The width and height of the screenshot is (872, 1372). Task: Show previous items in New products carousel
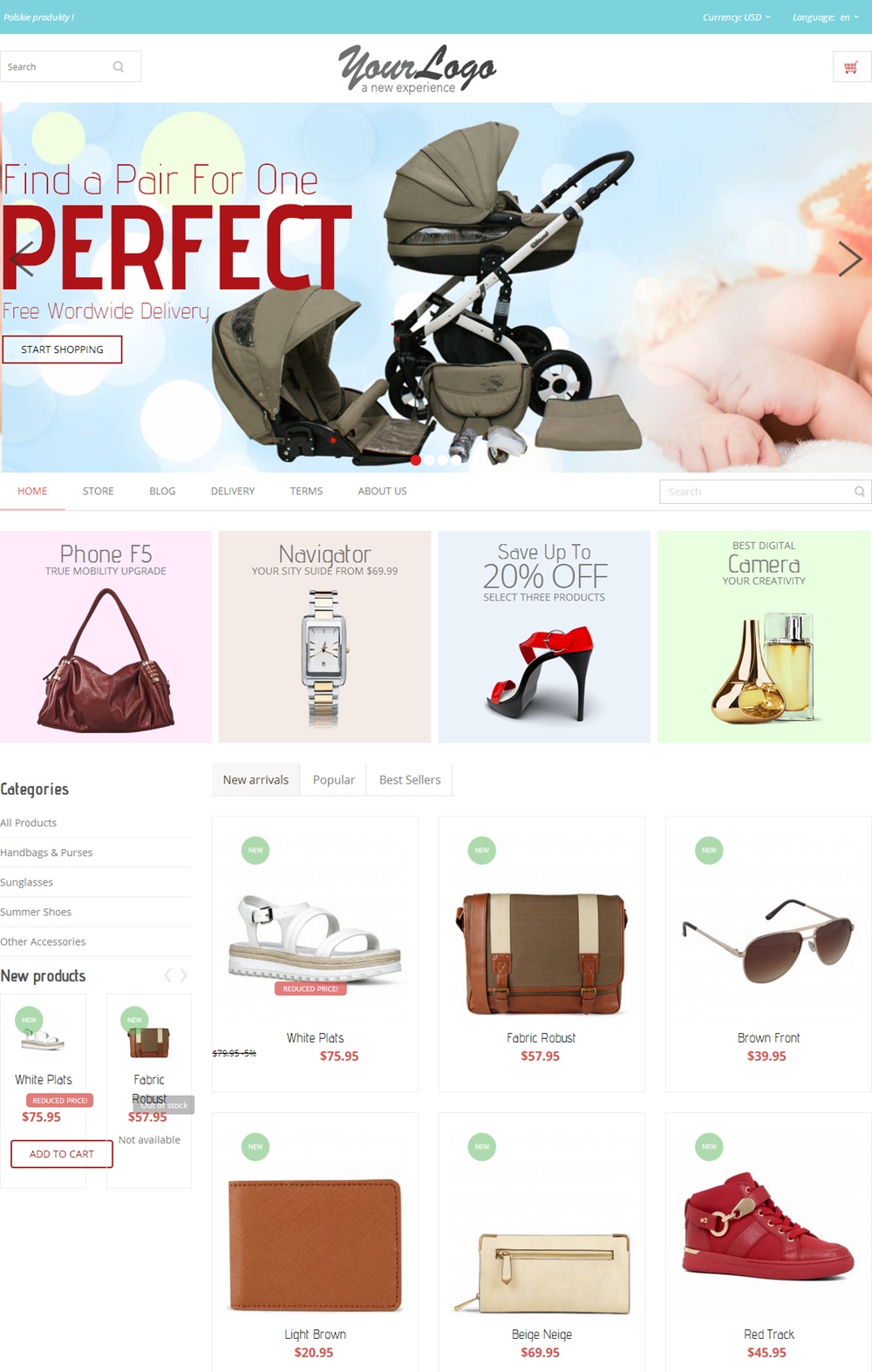click(x=167, y=975)
